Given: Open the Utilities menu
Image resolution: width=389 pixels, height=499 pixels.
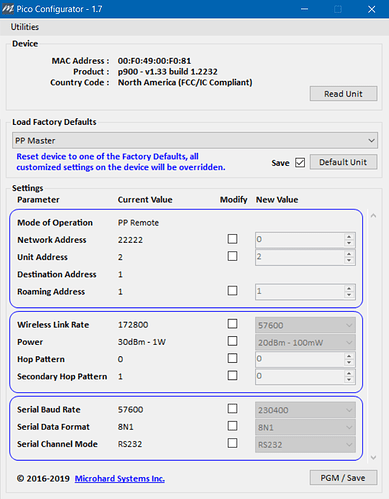Looking at the screenshot, I should click(25, 27).
